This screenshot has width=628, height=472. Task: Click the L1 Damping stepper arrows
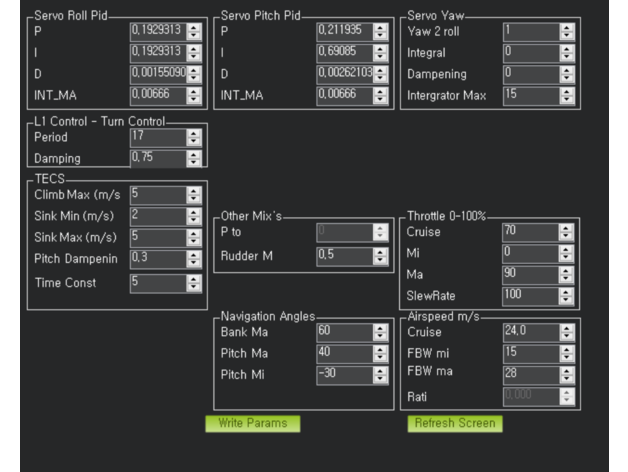[x=194, y=158]
